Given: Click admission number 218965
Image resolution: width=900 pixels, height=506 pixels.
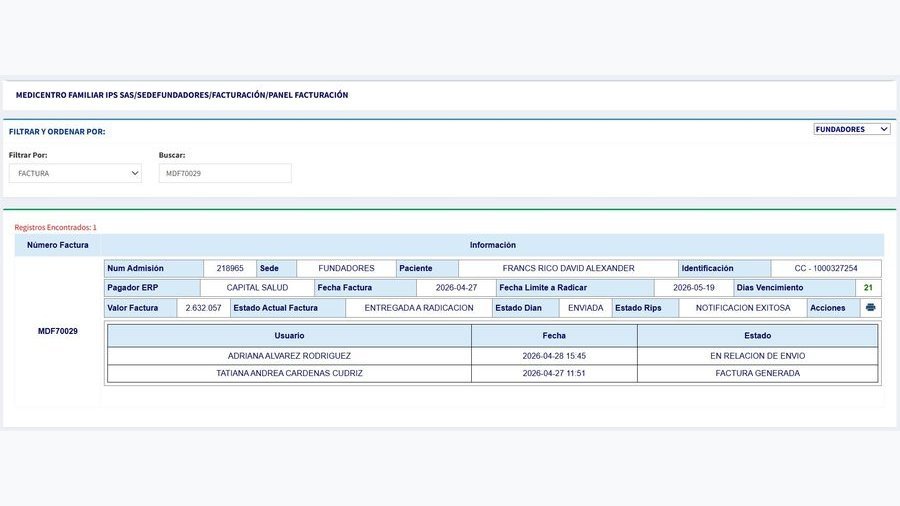Looking at the screenshot, I should point(230,268).
